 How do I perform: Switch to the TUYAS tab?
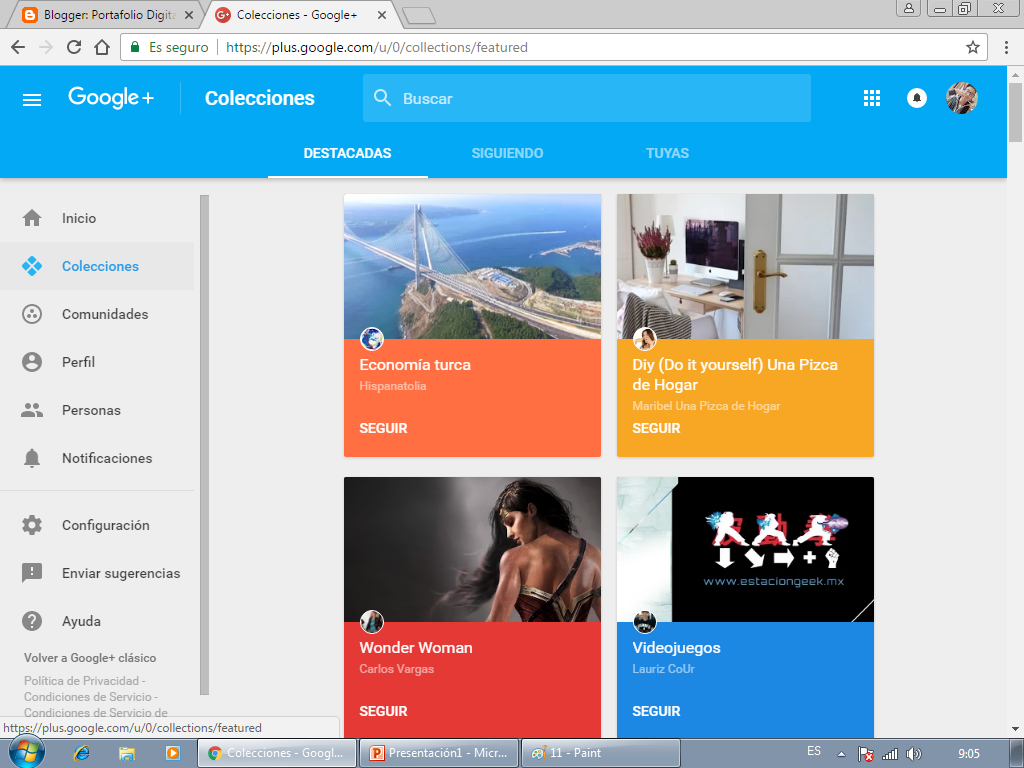(667, 153)
